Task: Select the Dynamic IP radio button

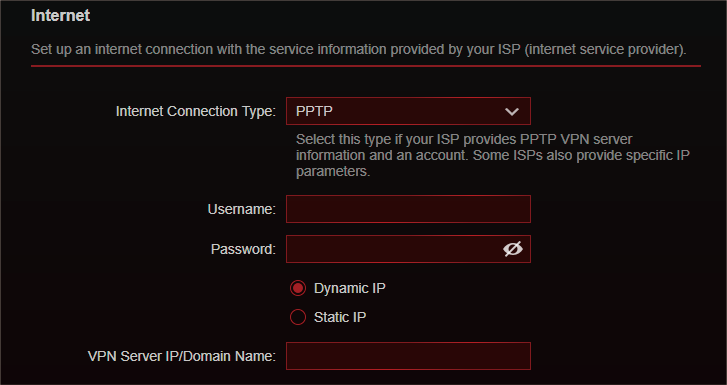Action: point(298,288)
